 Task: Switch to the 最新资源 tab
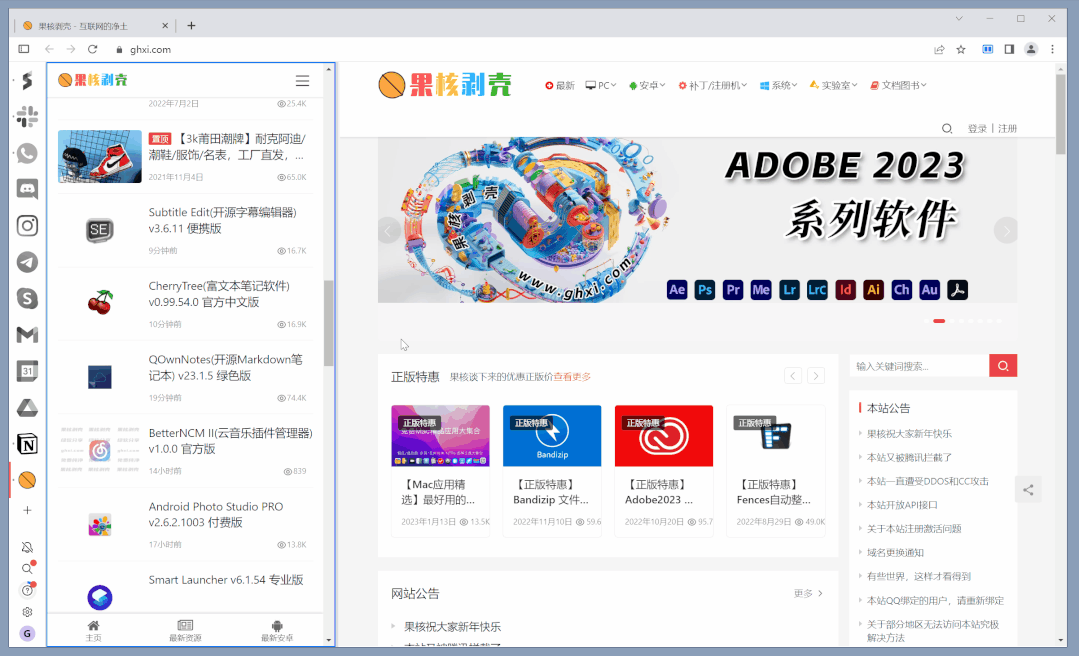[x=185, y=630]
